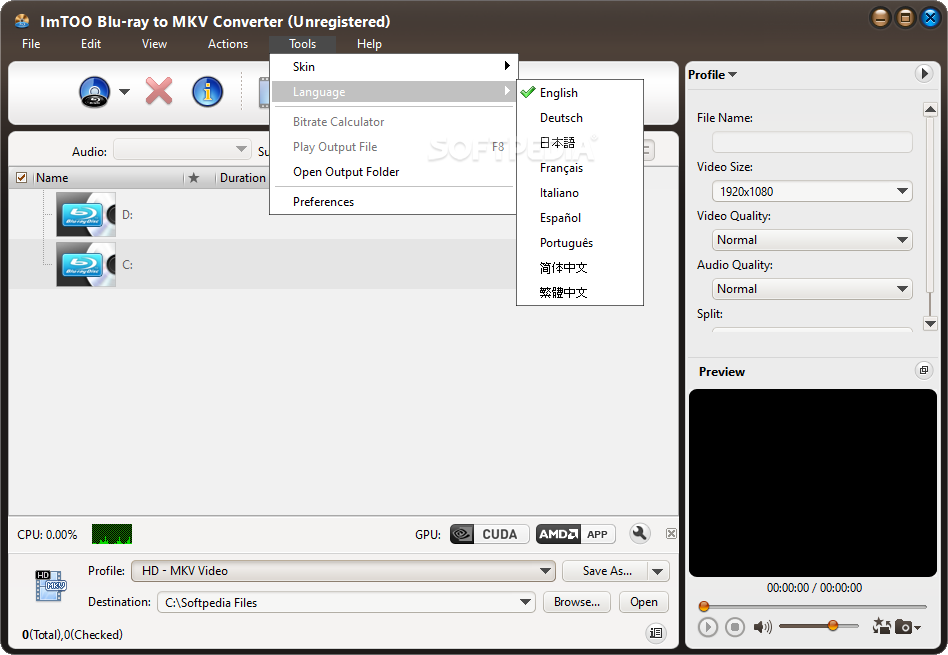
Task: Click the Name column header
Action: (108, 178)
